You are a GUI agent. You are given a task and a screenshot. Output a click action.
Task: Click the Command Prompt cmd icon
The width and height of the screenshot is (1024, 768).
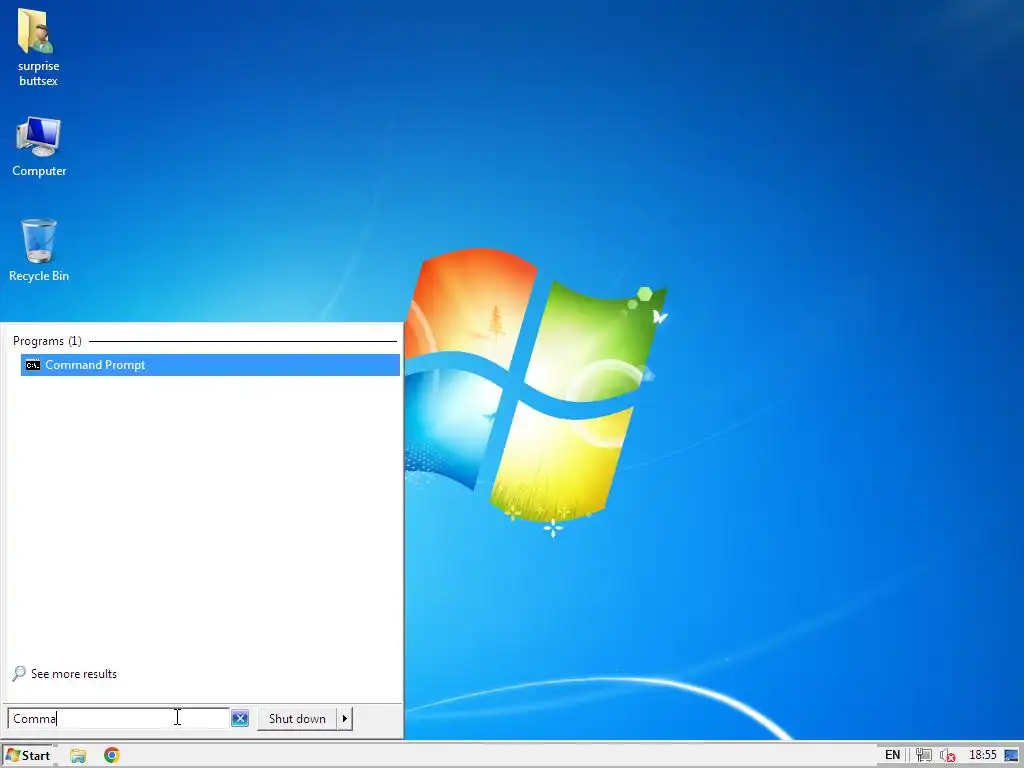[x=33, y=365]
